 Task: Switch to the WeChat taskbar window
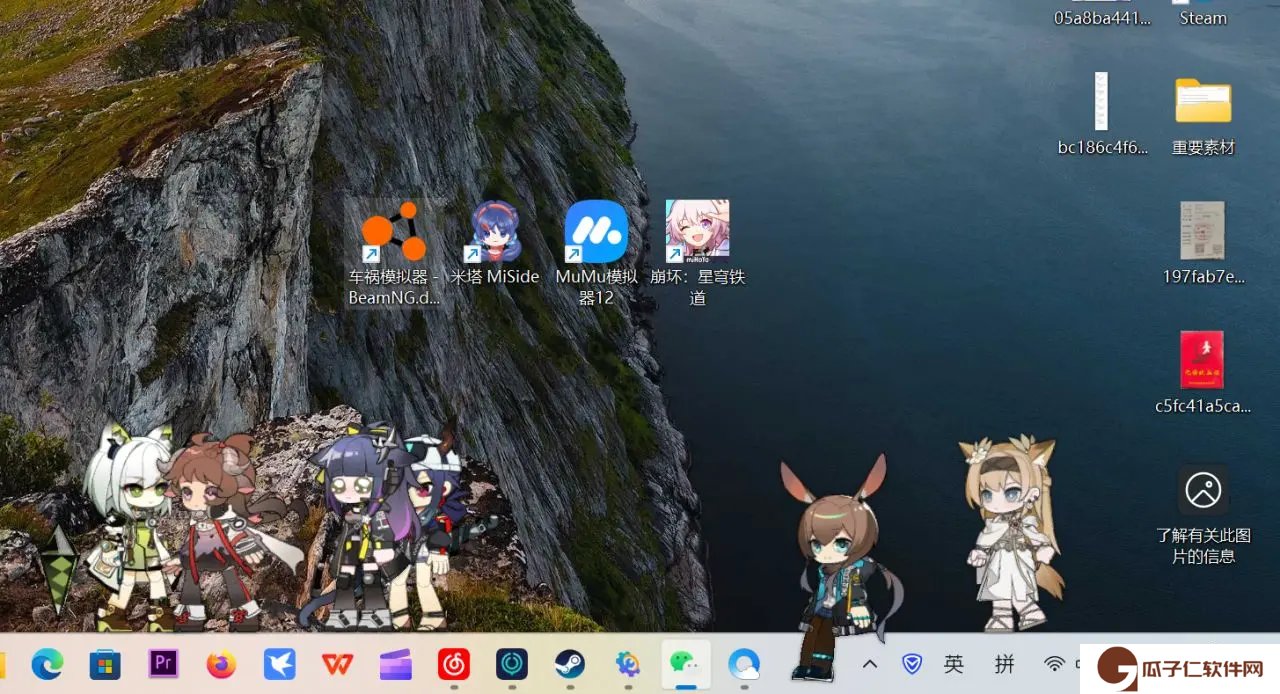click(686, 664)
